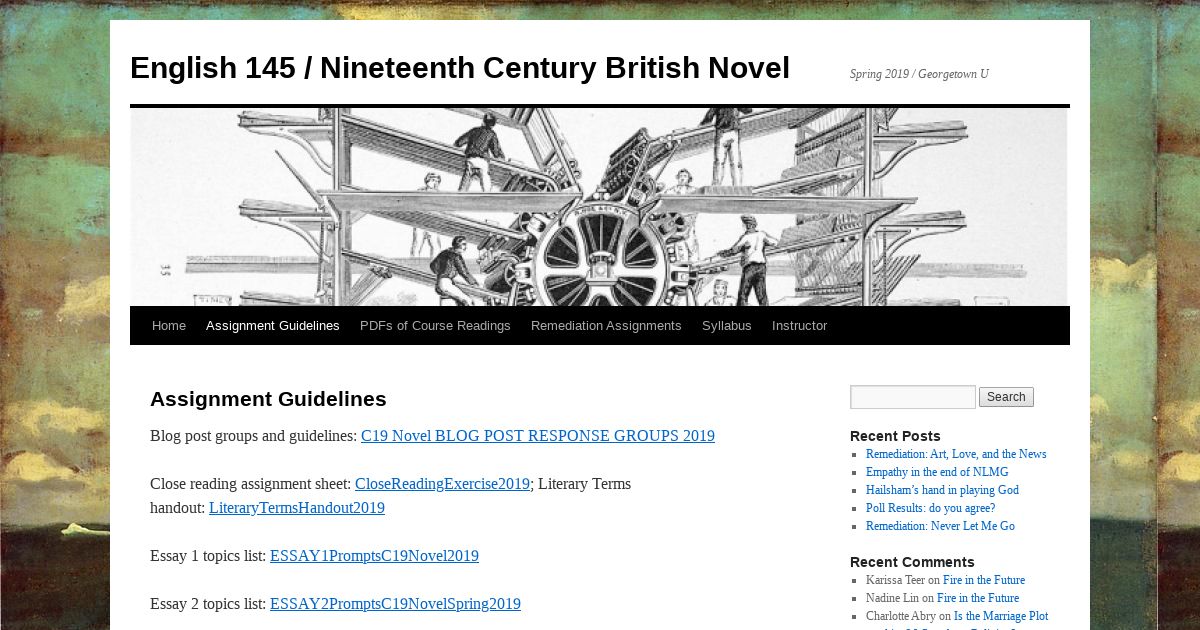Screen dimensions: 1200x630
Task: Open the LiteraryTermsHandout2019 link
Action: coord(297,508)
